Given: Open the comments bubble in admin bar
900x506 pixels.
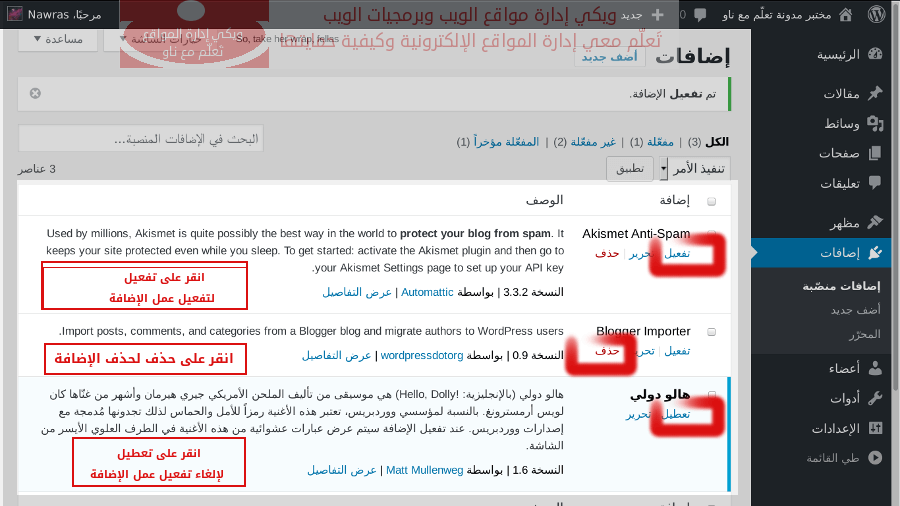Looking at the screenshot, I should pyautogui.click(x=700, y=15).
